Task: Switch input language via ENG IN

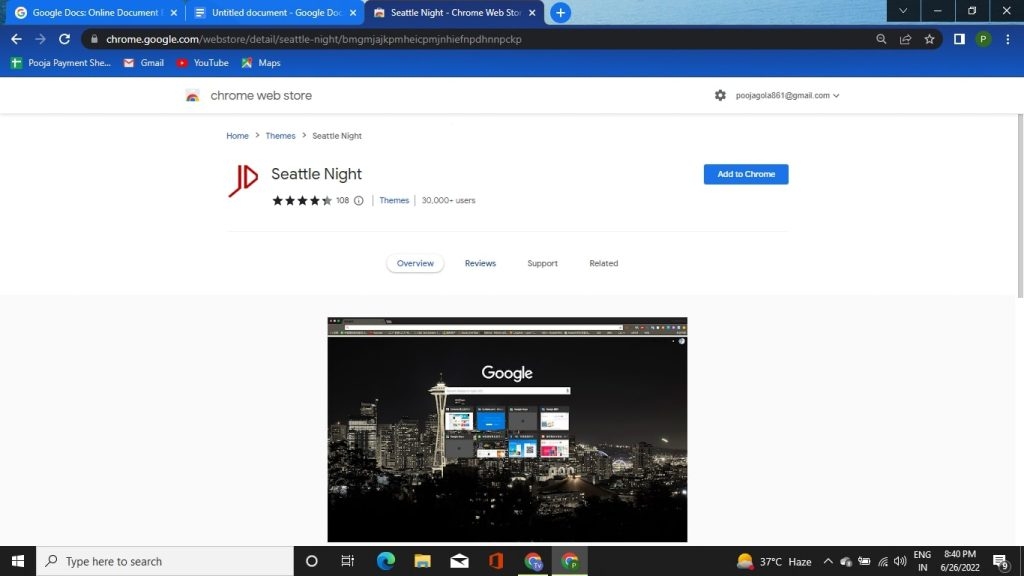Action: coord(922,561)
